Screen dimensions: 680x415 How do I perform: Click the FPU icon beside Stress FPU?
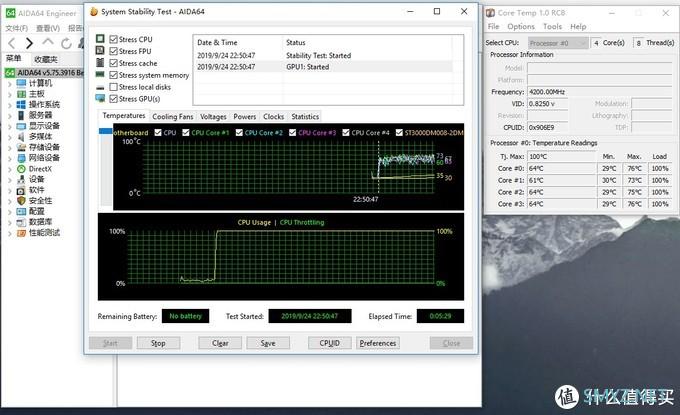coord(100,51)
